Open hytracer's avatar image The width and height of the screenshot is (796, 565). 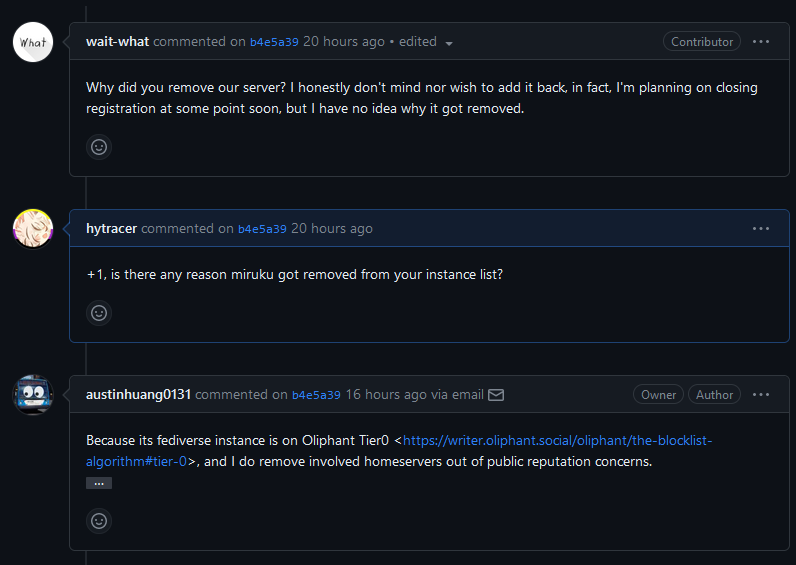33,229
